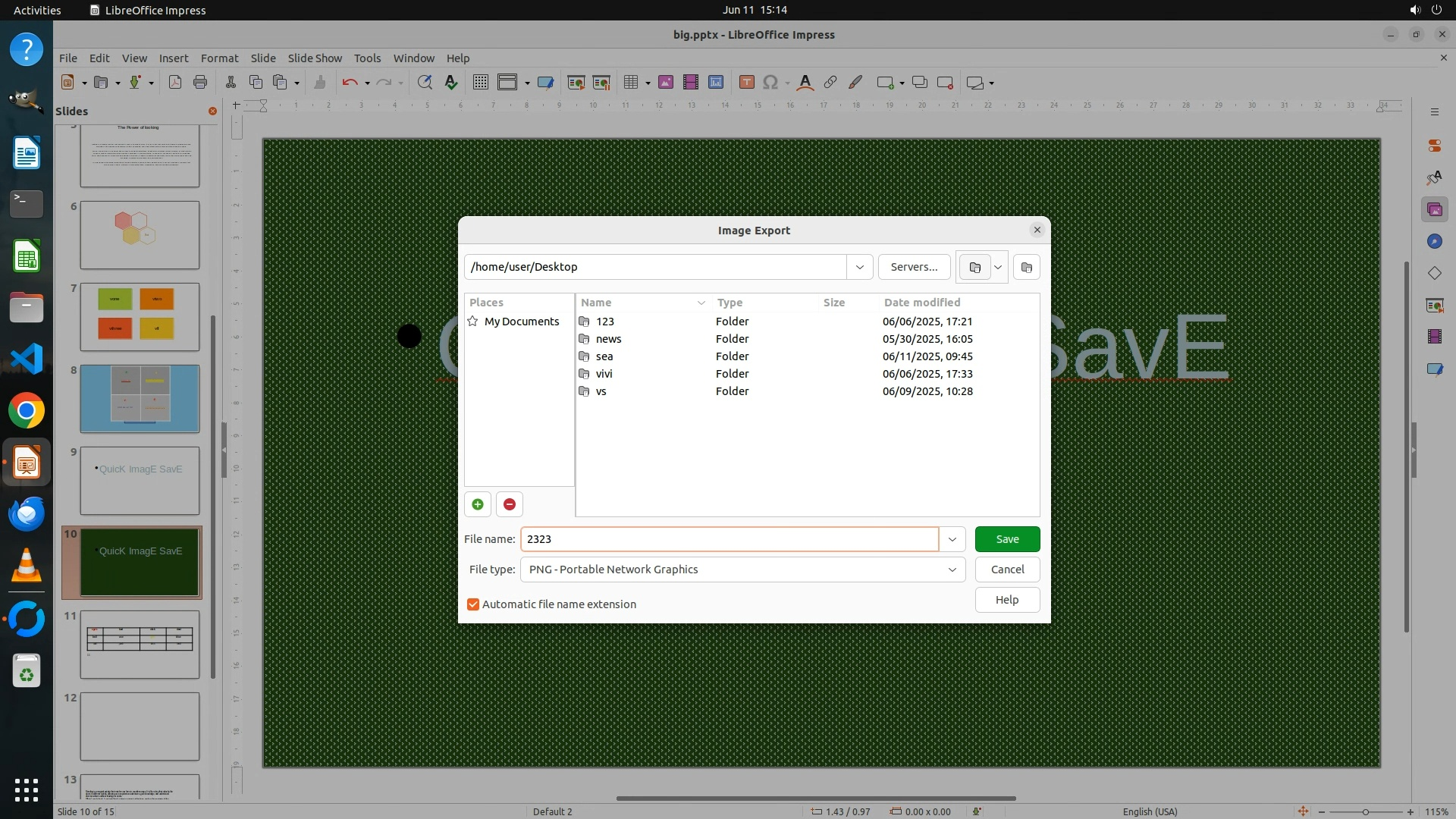
Task: Click the create new folder icon
Action: click(1026, 267)
